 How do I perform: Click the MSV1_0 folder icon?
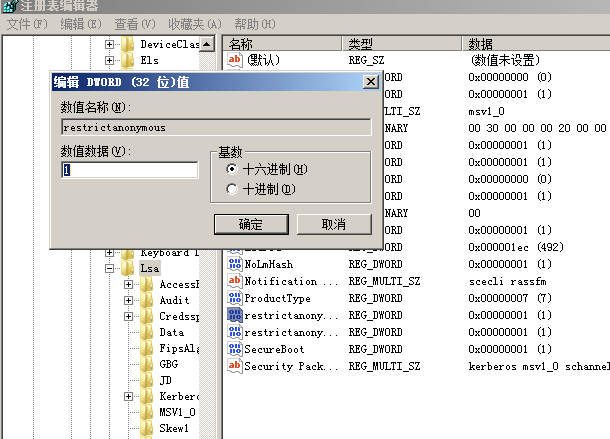pos(147,412)
